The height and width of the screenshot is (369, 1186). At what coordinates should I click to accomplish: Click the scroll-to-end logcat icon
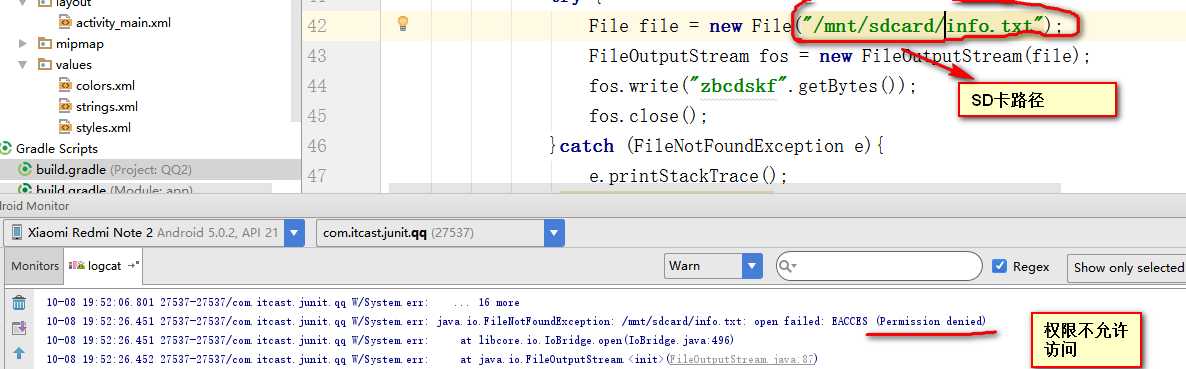(19, 329)
